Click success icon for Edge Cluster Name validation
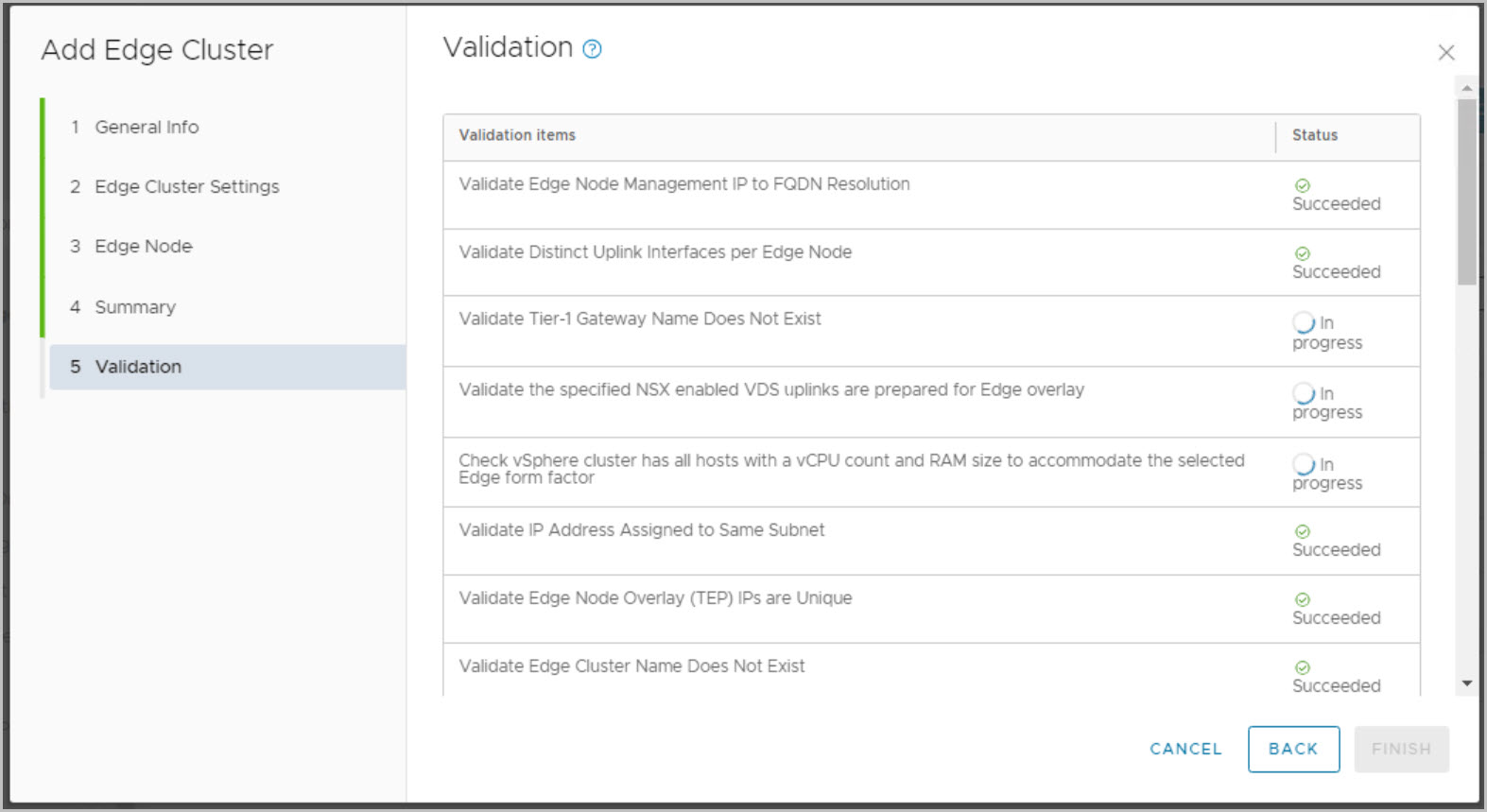Viewport: 1487px width, 812px height. coord(1302,668)
